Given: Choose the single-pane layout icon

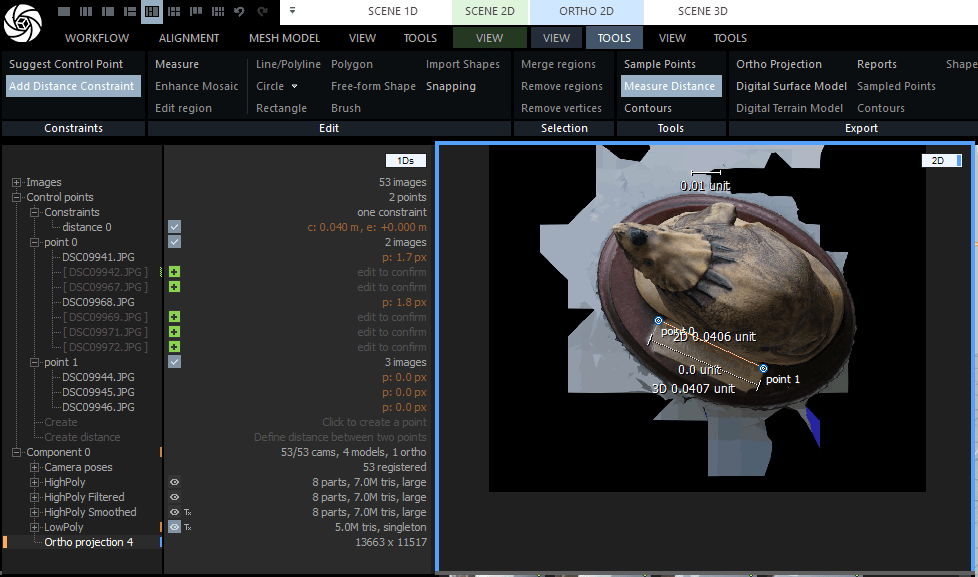Looking at the screenshot, I should pos(64,12).
